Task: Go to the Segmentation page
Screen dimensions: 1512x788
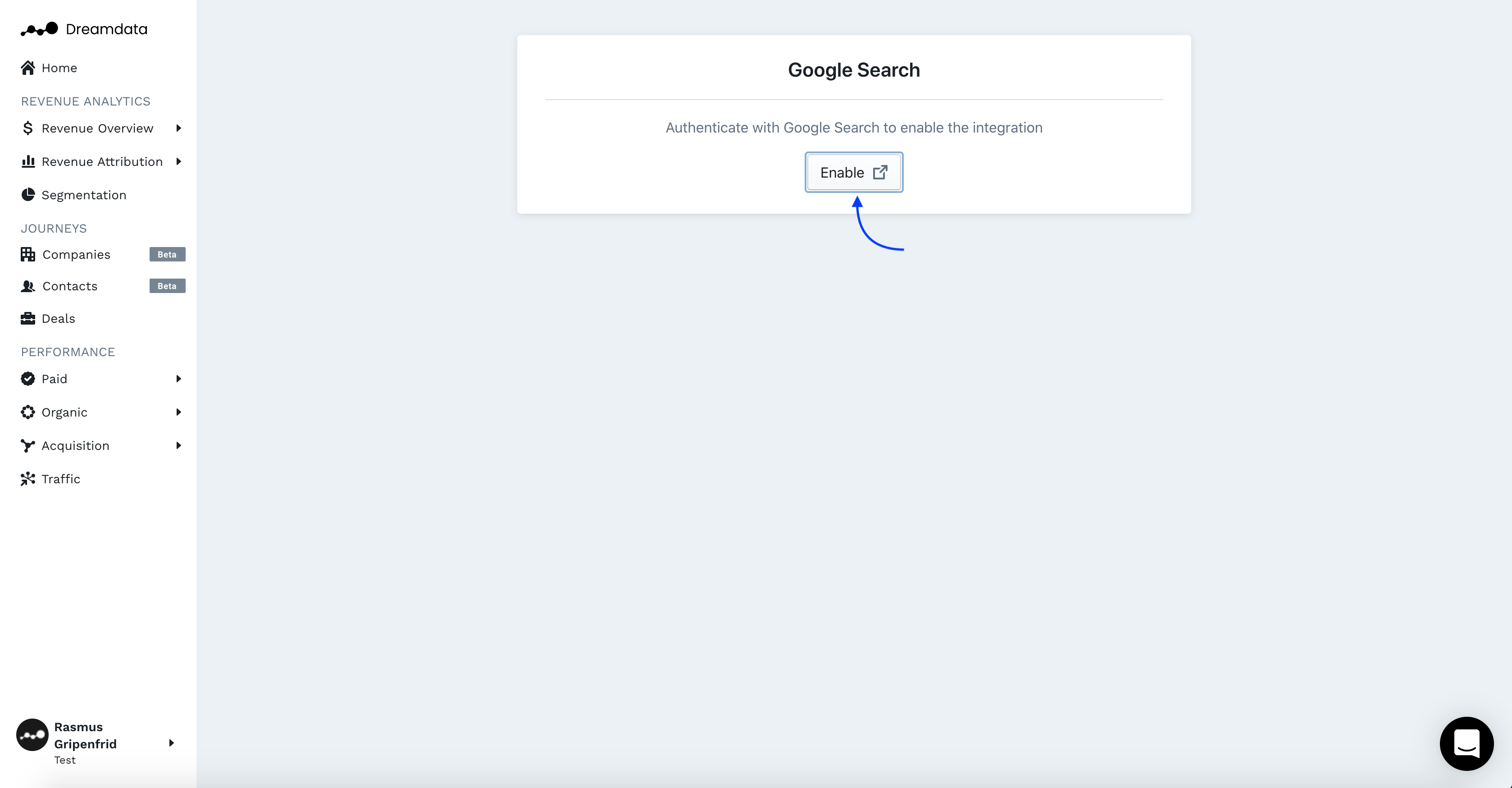Action: tap(84, 195)
